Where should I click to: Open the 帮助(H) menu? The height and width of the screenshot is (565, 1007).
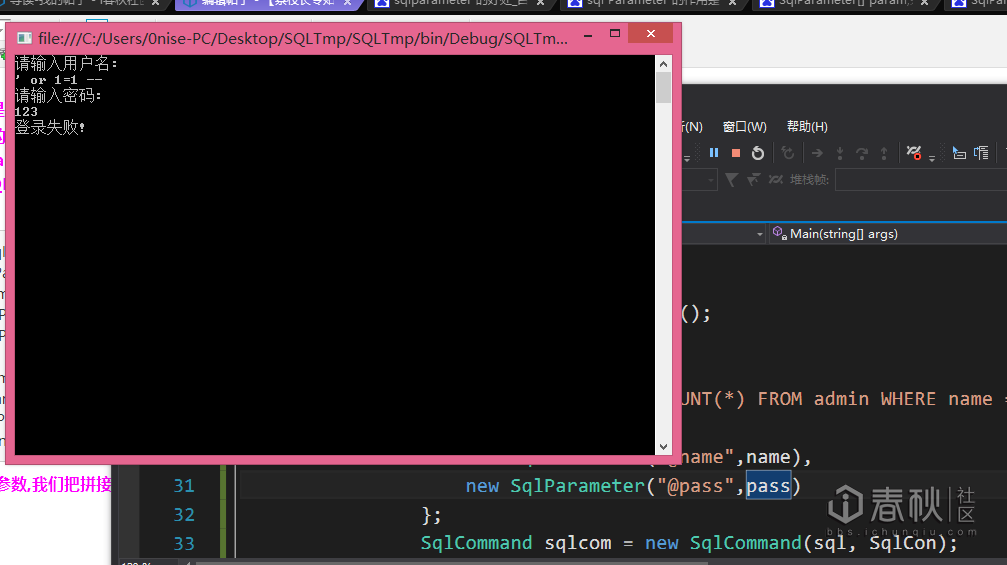807,126
